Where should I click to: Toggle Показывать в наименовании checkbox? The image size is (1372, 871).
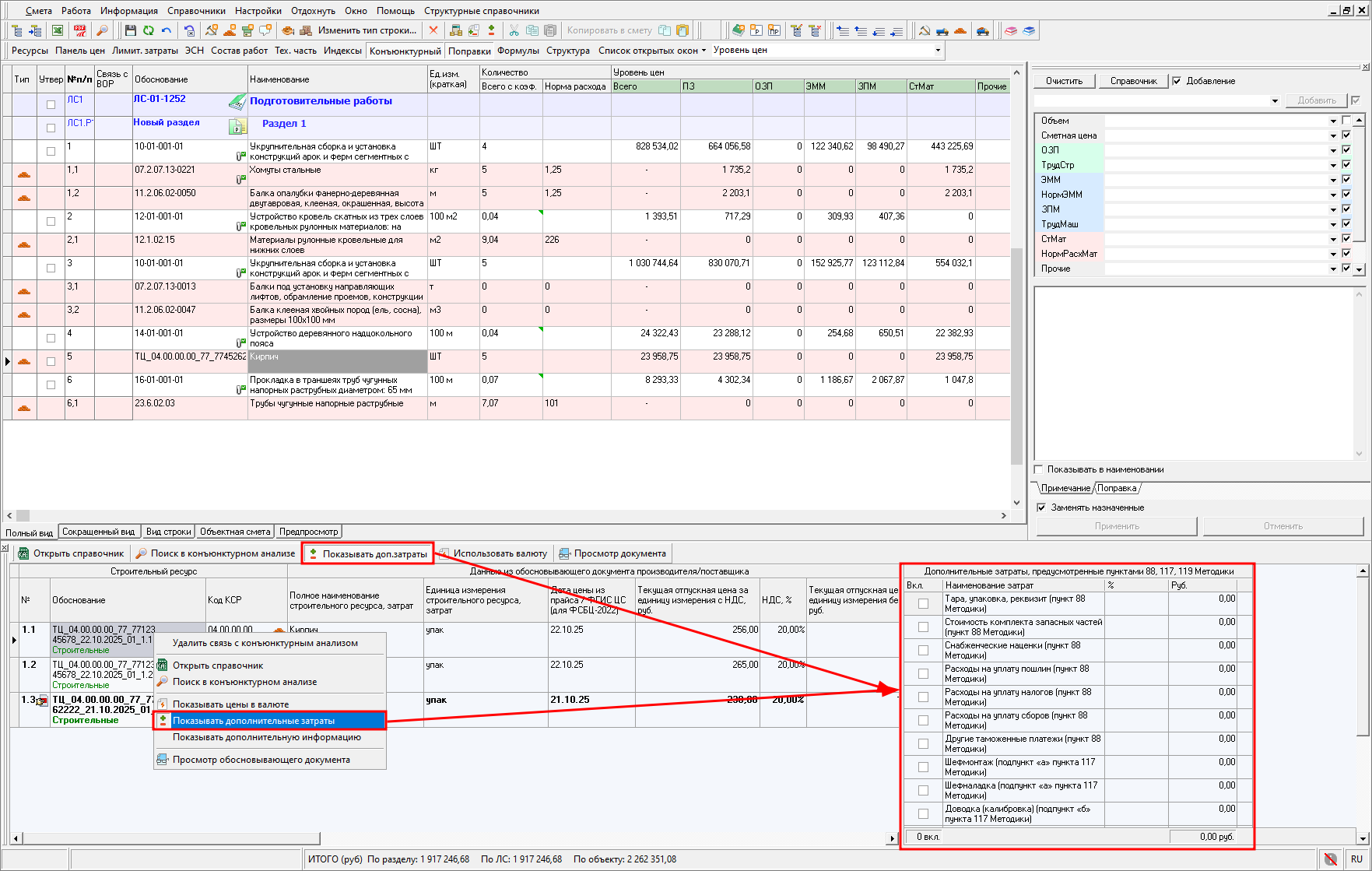[x=1039, y=469]
